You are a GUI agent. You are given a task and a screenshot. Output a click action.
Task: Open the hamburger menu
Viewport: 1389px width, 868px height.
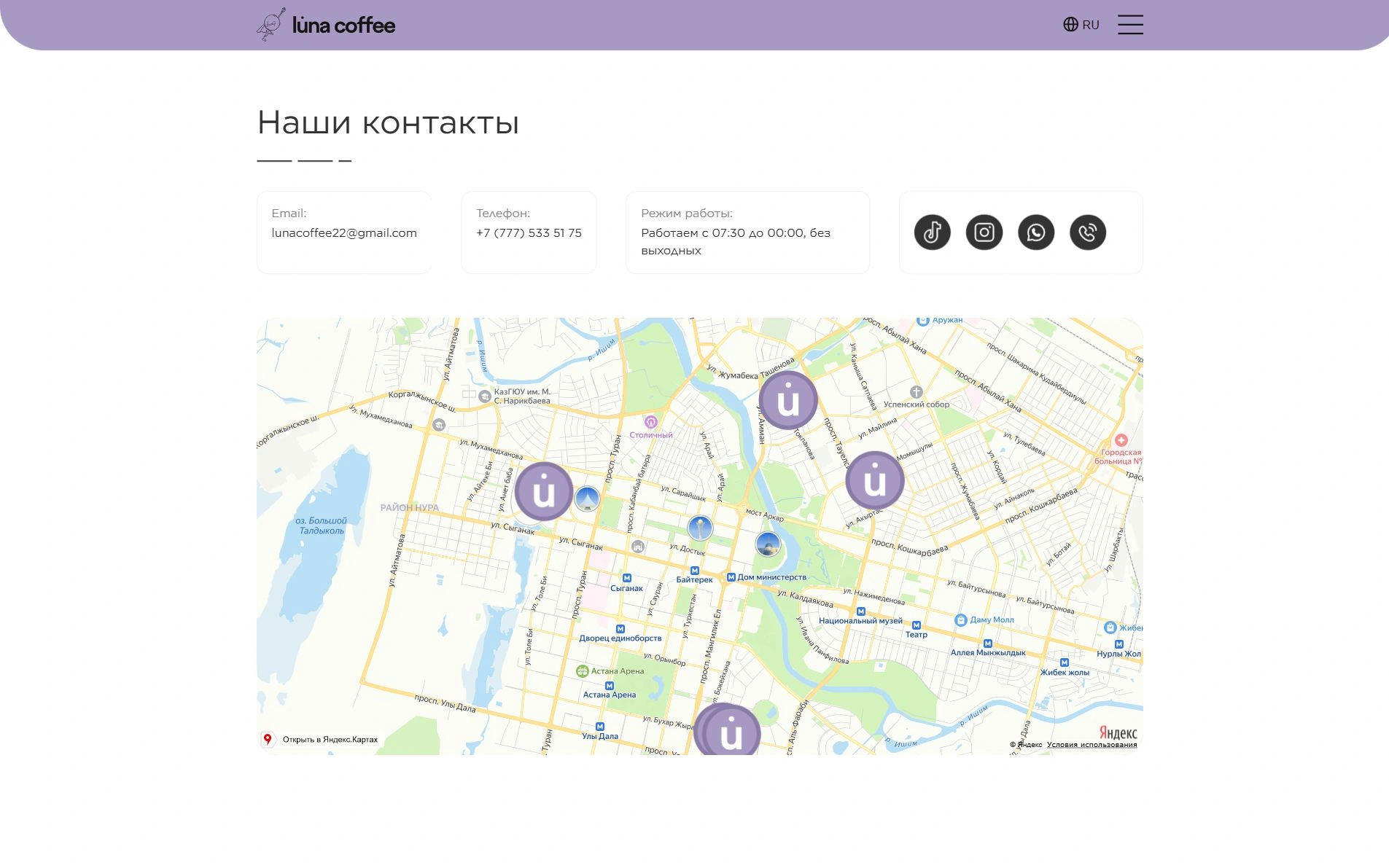(x=1130, y=25)
